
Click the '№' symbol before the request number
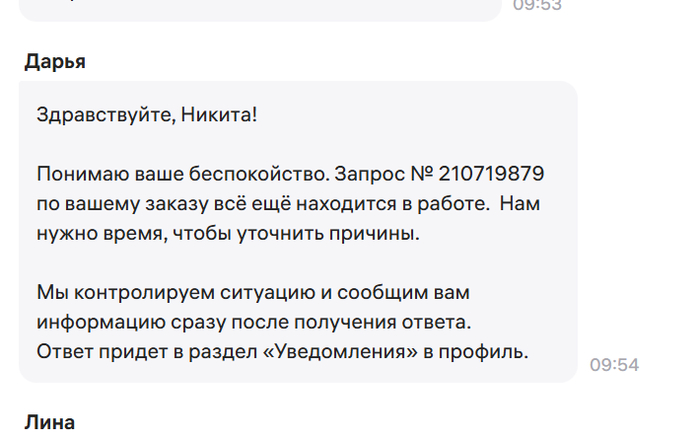click(x=421, y=174)
